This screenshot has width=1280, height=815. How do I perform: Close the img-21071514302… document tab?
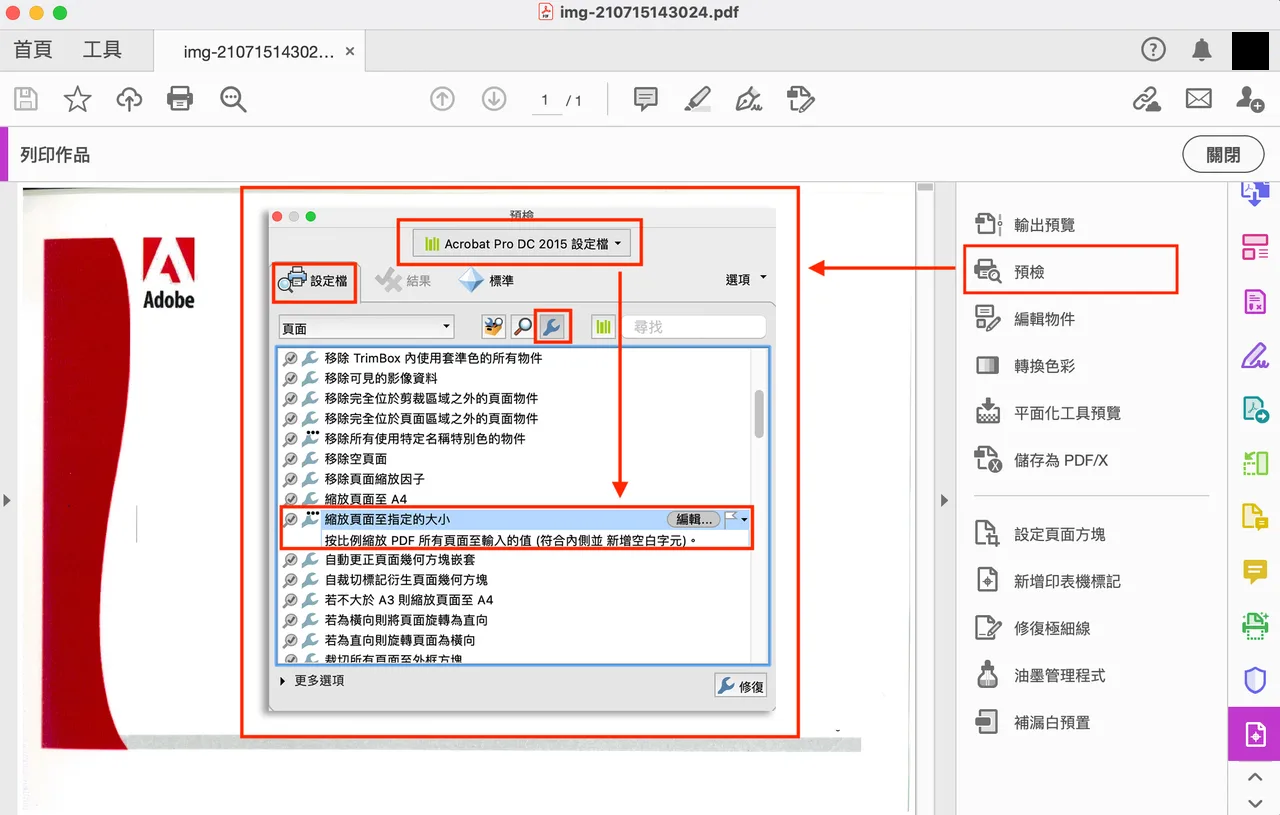pyautogui.click(x=349, y=52)
